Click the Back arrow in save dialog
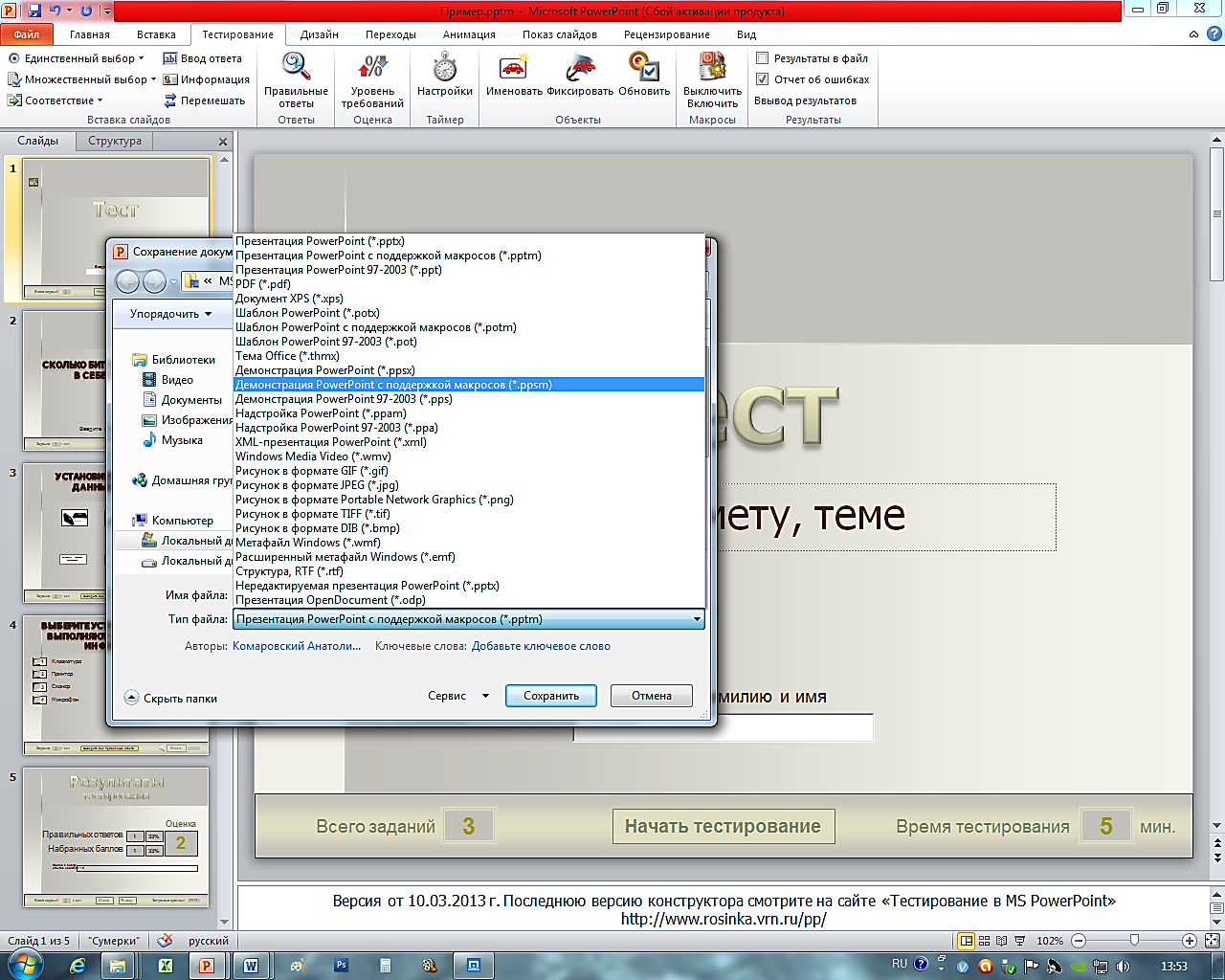Screen dimensions: 1225x980 coord(127,281)
